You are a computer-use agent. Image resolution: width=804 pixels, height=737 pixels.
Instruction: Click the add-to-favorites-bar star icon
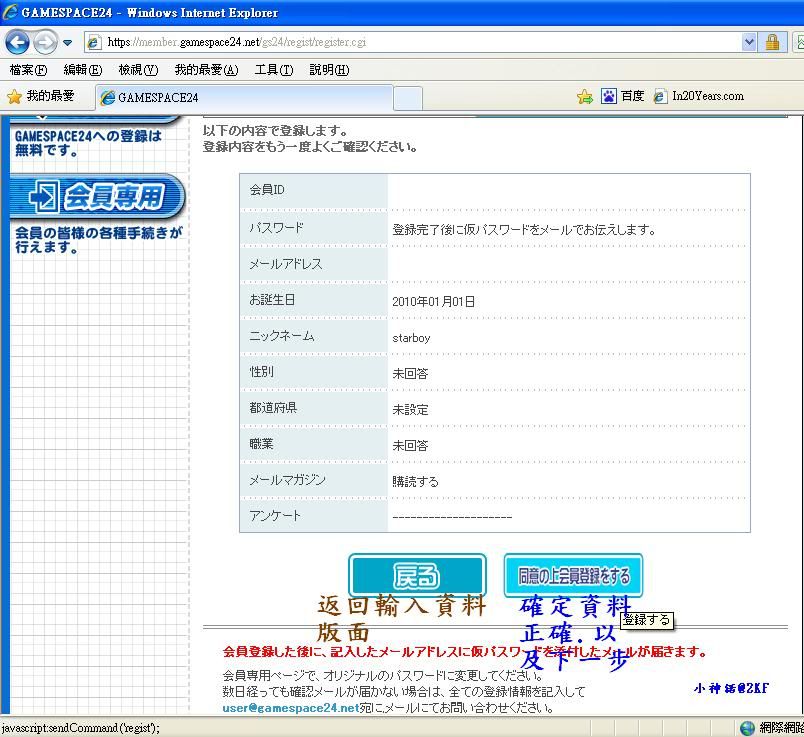[585, 97]
